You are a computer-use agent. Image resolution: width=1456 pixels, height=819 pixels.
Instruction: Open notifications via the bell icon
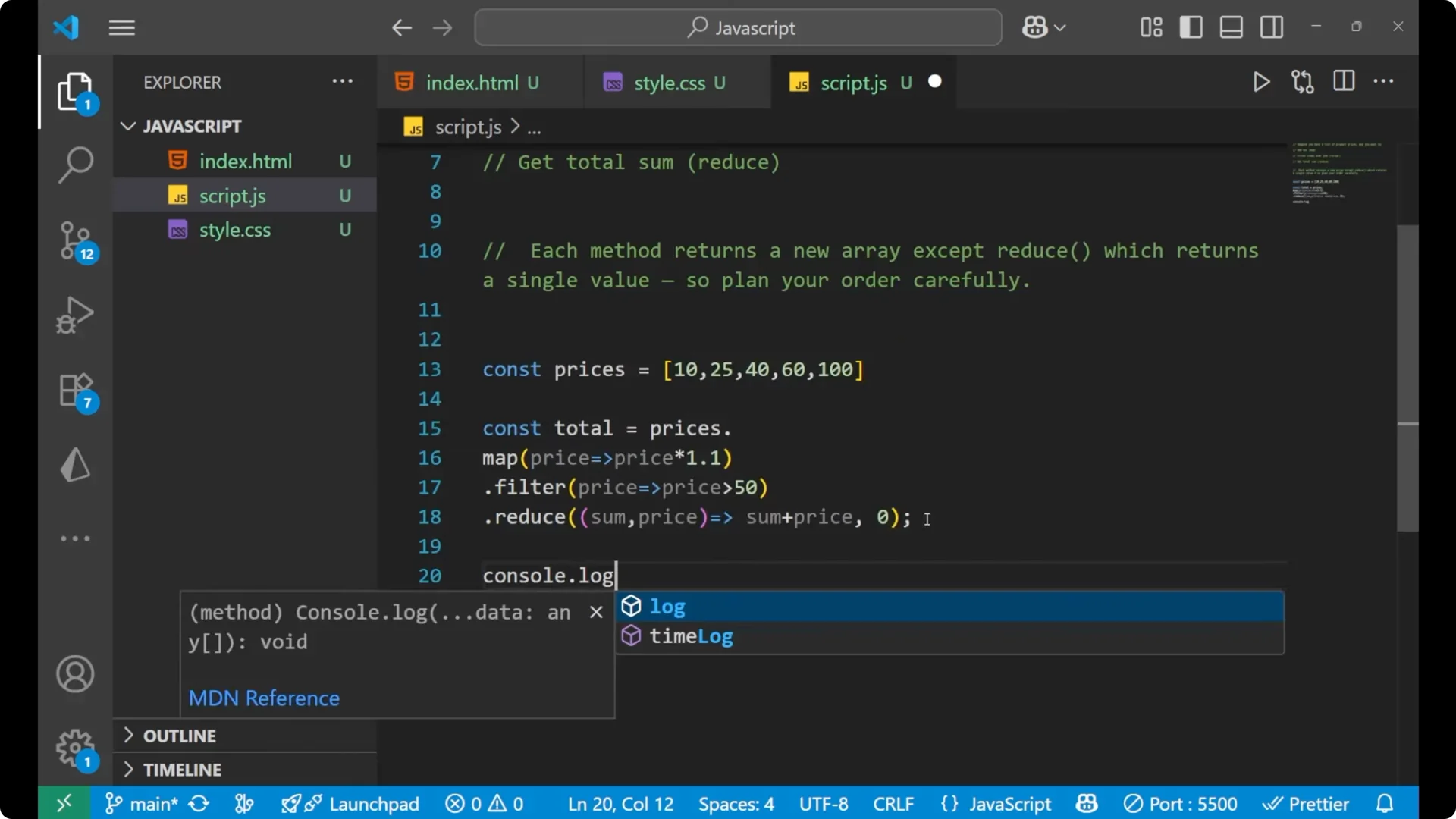click(x=1385, y=803)
